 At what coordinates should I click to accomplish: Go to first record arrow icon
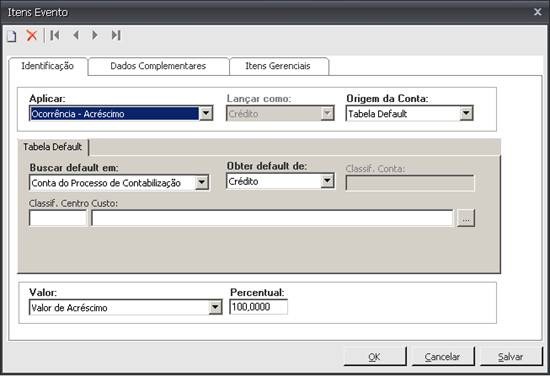click(x=55, y=35)
